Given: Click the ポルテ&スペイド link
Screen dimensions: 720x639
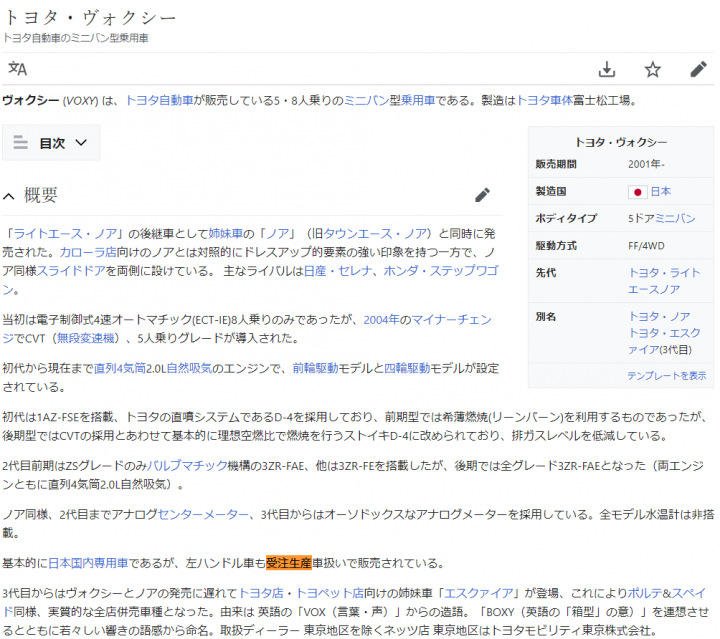Looking at the screenshot, I should click(667, 594).
